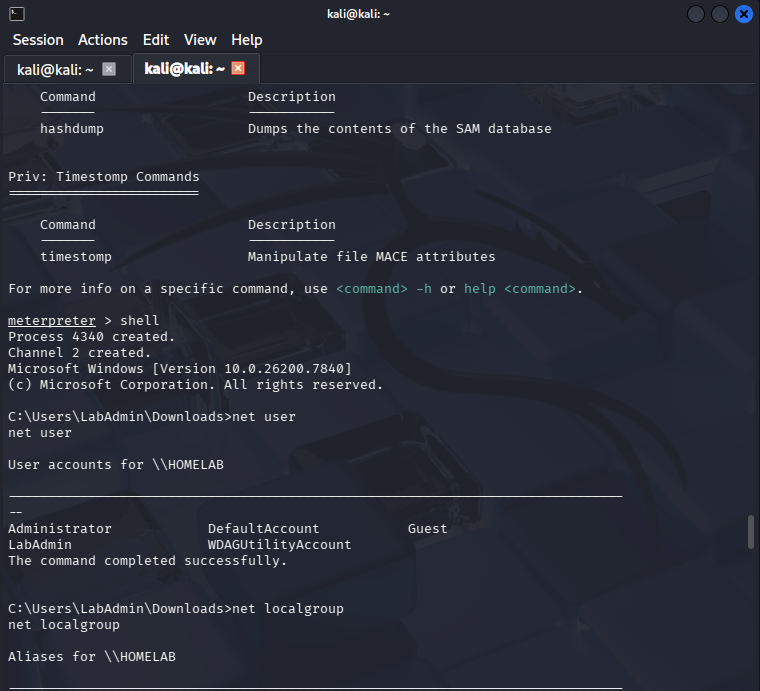
Task: Minimize the terminal window
Action: [x=696, y=14]
